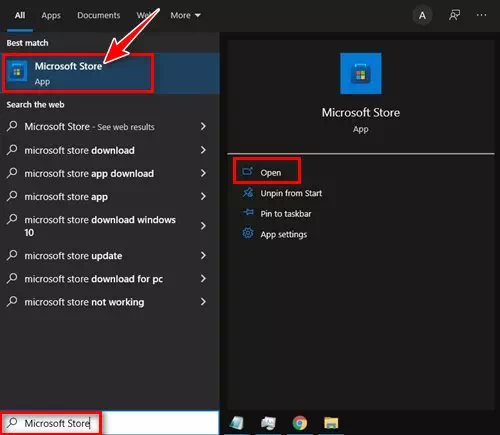Select 'microsoft store app download' suggestion
Screen dimensions: 500x435
point(89,174)
